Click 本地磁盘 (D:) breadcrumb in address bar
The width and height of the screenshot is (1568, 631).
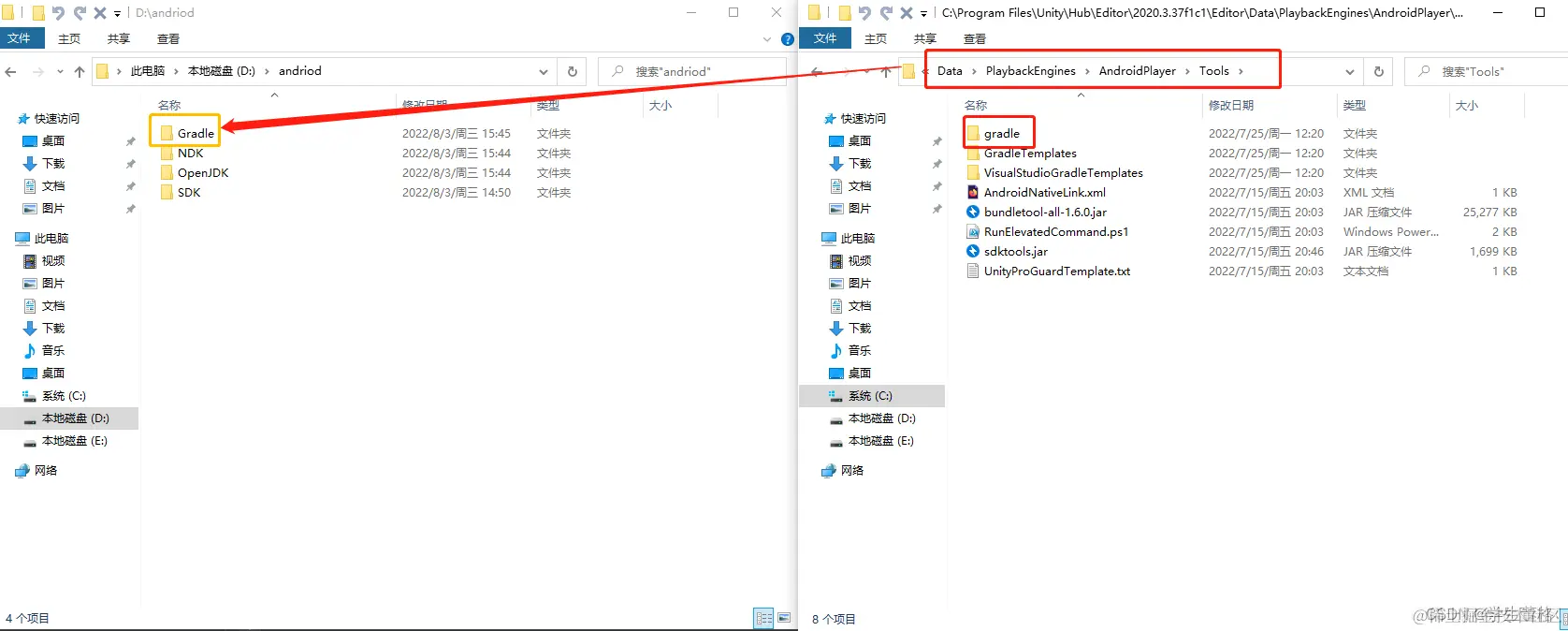click(x=222, y=71)
